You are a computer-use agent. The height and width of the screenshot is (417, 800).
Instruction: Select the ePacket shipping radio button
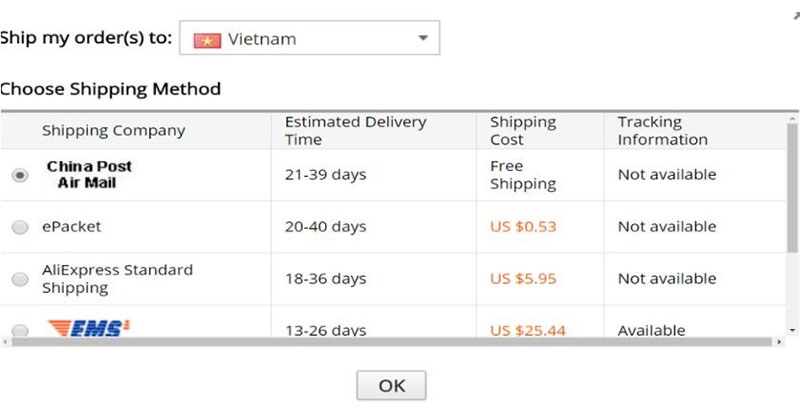(20, 227)
